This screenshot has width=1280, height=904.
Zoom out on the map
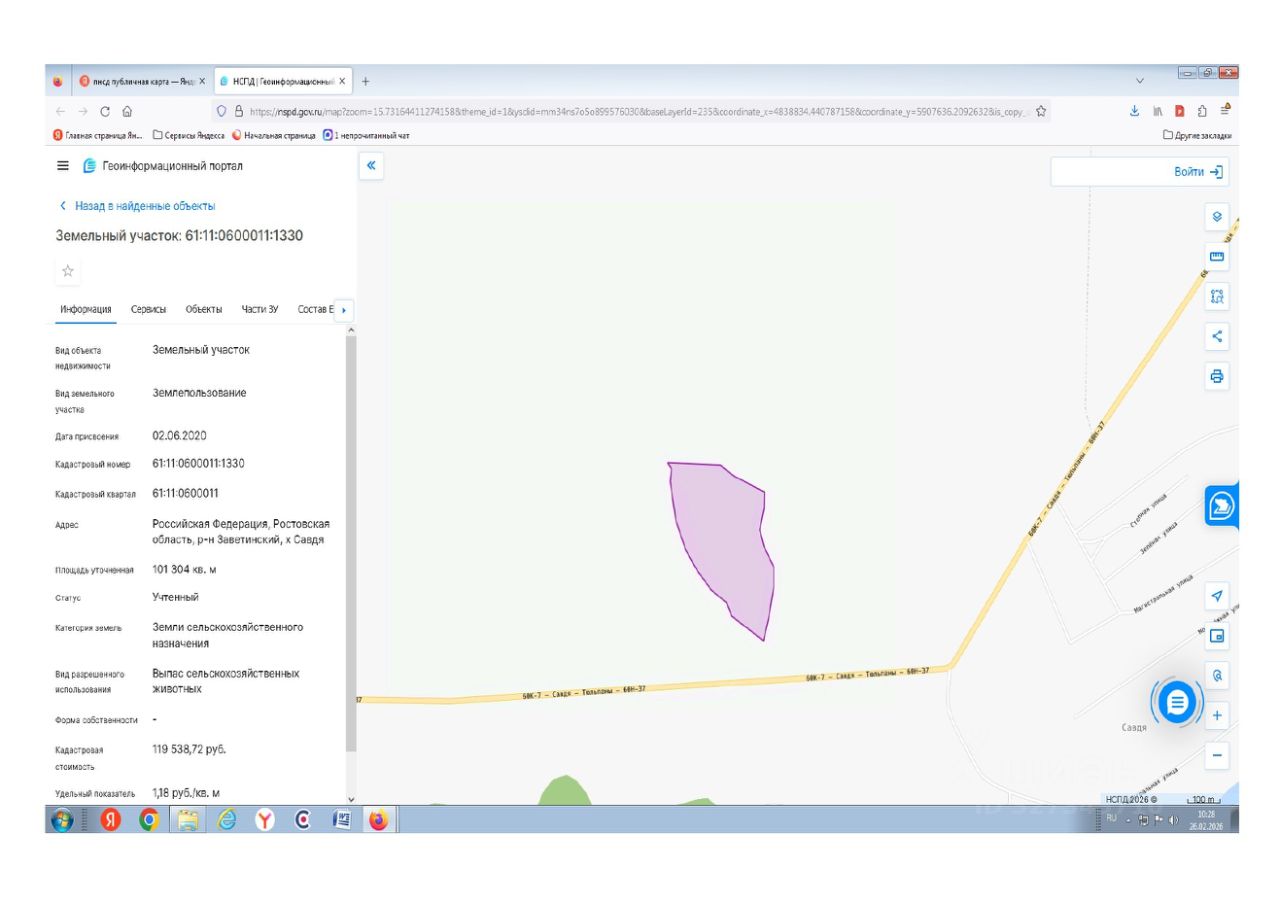coord(1217,756)
